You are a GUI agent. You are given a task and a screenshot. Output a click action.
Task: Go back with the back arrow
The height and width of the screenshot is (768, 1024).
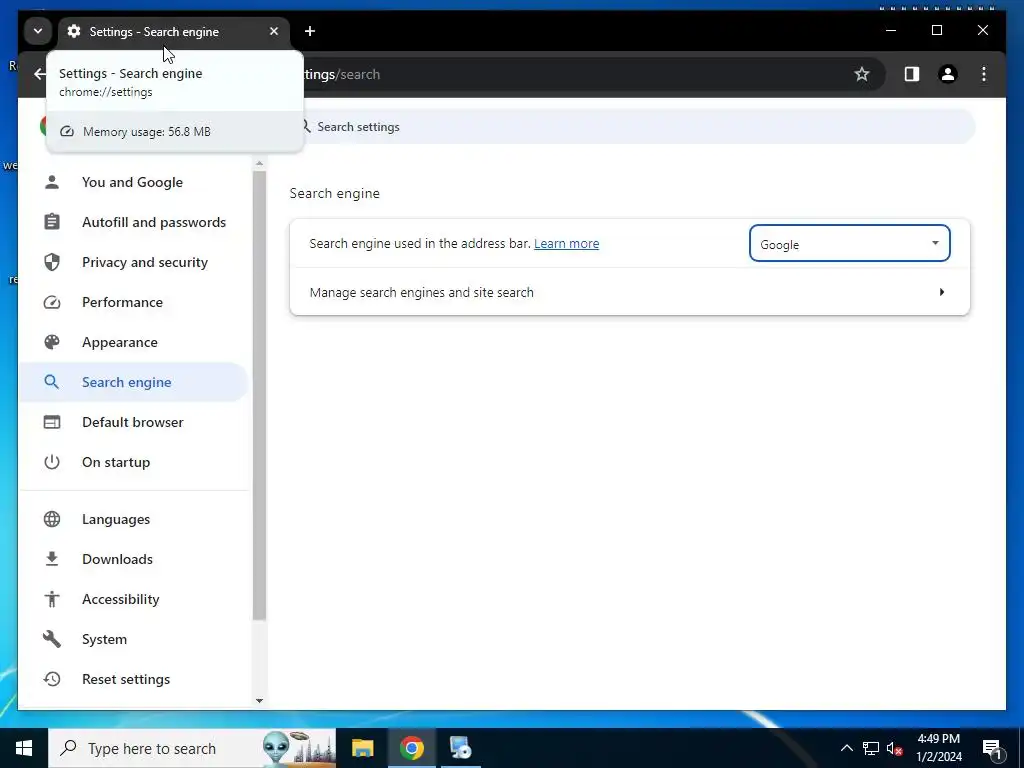(40, 74)
